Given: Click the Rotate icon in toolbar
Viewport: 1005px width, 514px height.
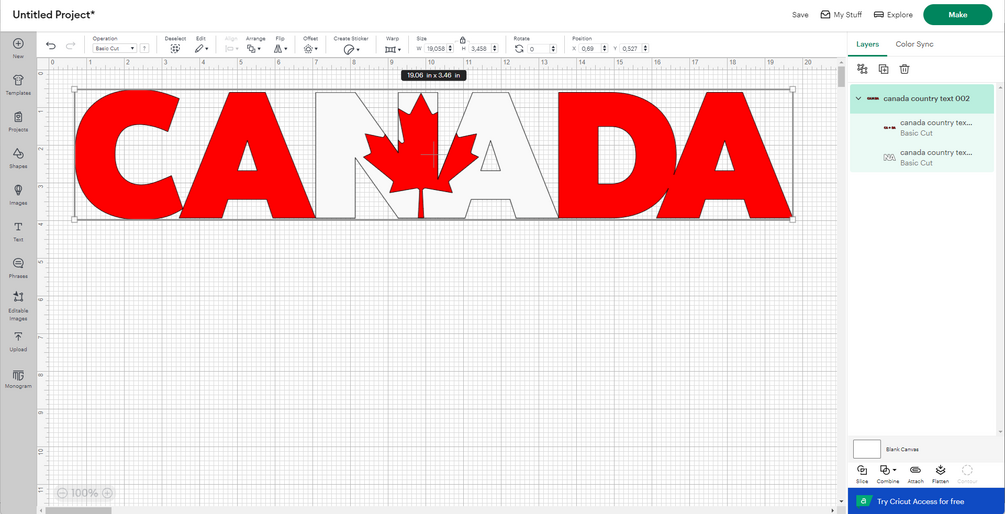Looking at the screenshot, I should [x=519, y=49].
